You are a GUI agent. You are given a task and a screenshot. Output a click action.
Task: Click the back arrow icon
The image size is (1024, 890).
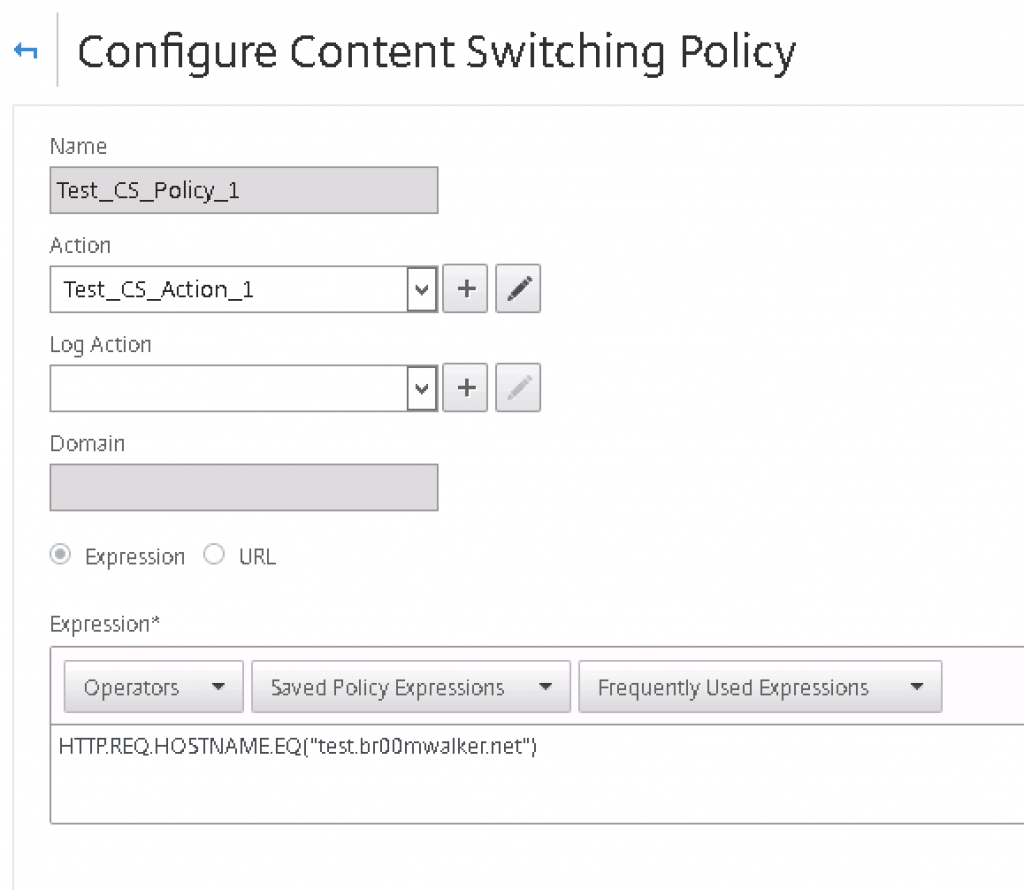tap(26, 50)
